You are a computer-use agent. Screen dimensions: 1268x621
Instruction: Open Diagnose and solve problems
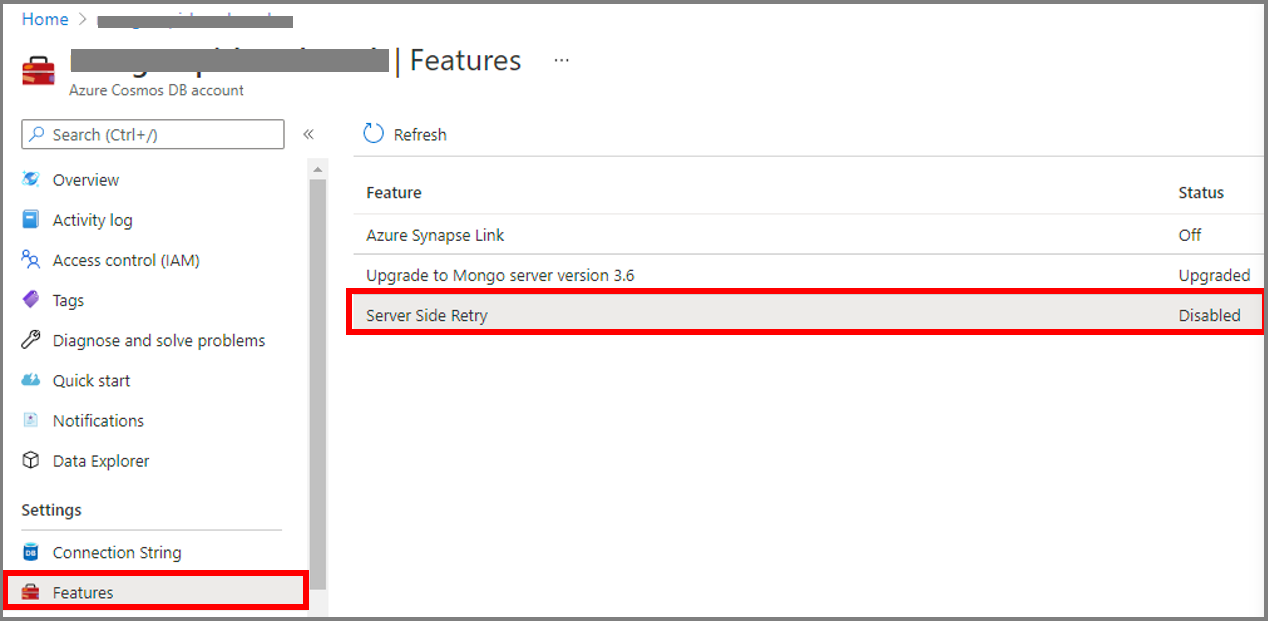(159, 340)
